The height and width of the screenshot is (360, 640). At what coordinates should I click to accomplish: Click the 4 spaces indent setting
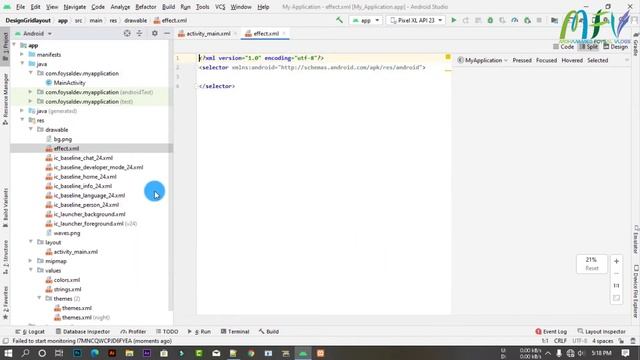pyautogui.click(x=602, y=341)
